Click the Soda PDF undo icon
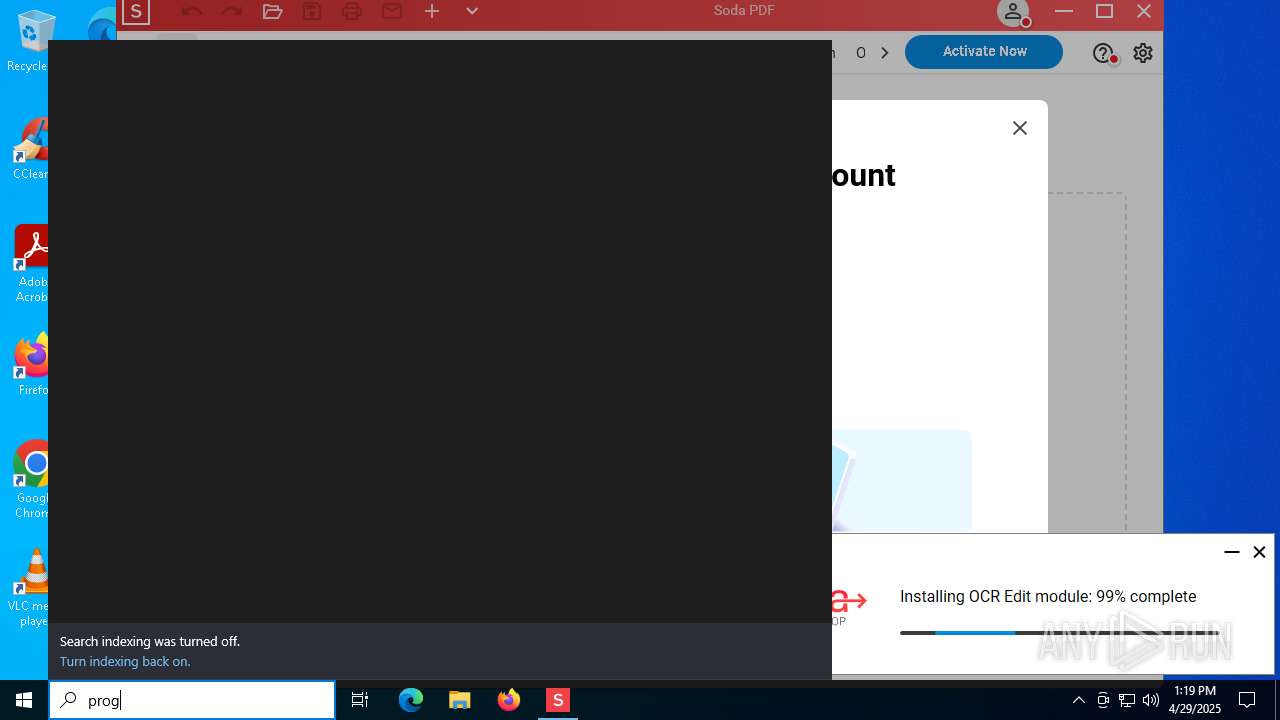This screenshot has height=720, width=1280. (192, 11)
